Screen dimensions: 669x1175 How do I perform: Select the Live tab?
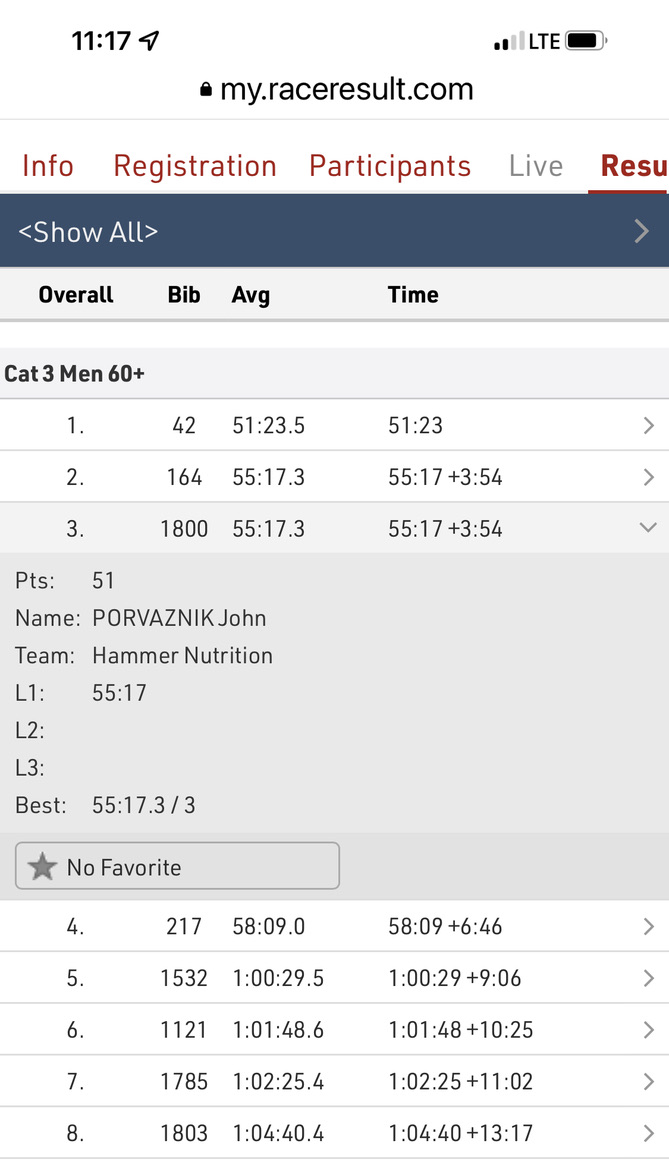536,166
